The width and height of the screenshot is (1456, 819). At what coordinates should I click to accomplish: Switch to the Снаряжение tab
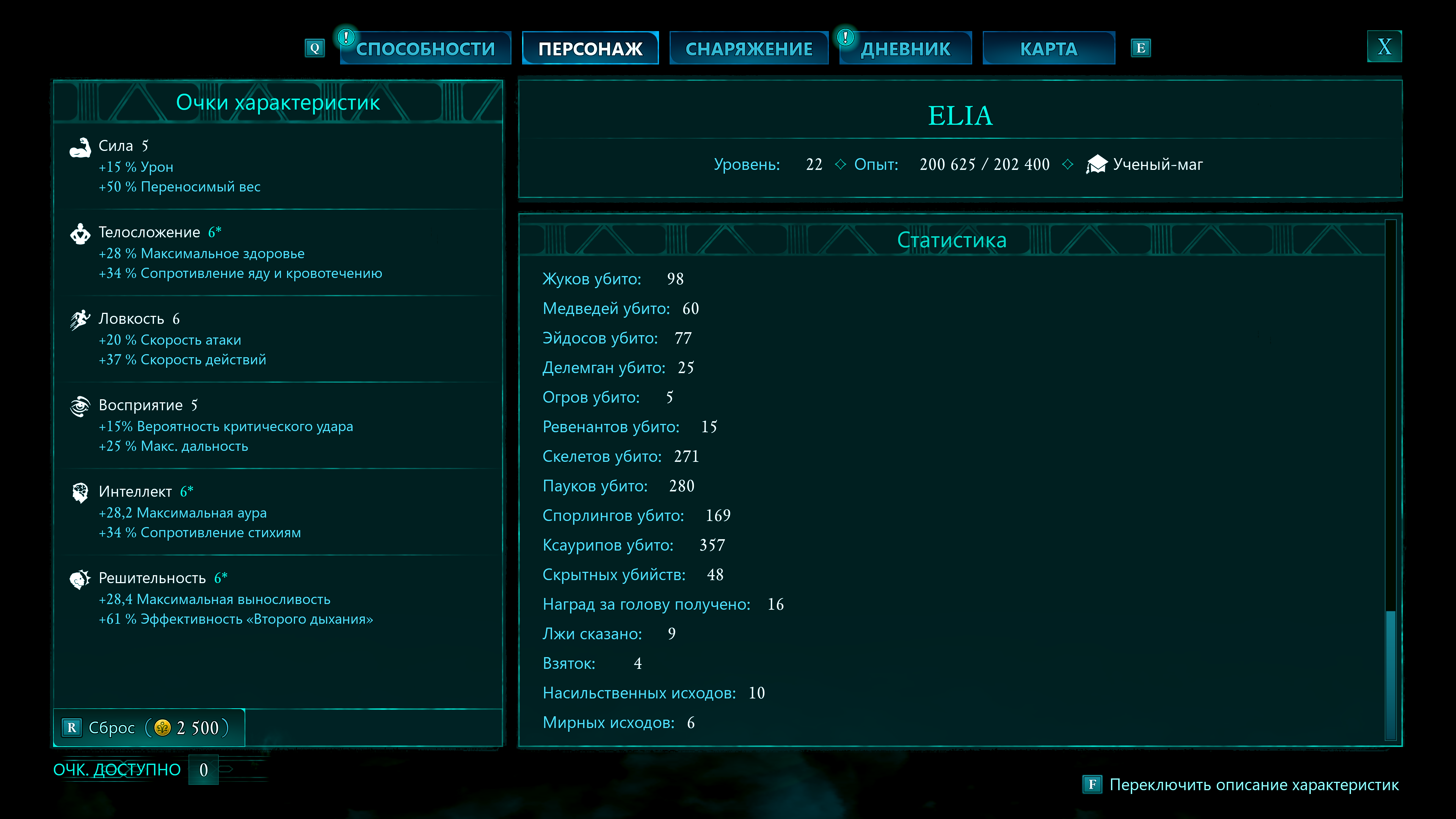[x=748, y=49]
